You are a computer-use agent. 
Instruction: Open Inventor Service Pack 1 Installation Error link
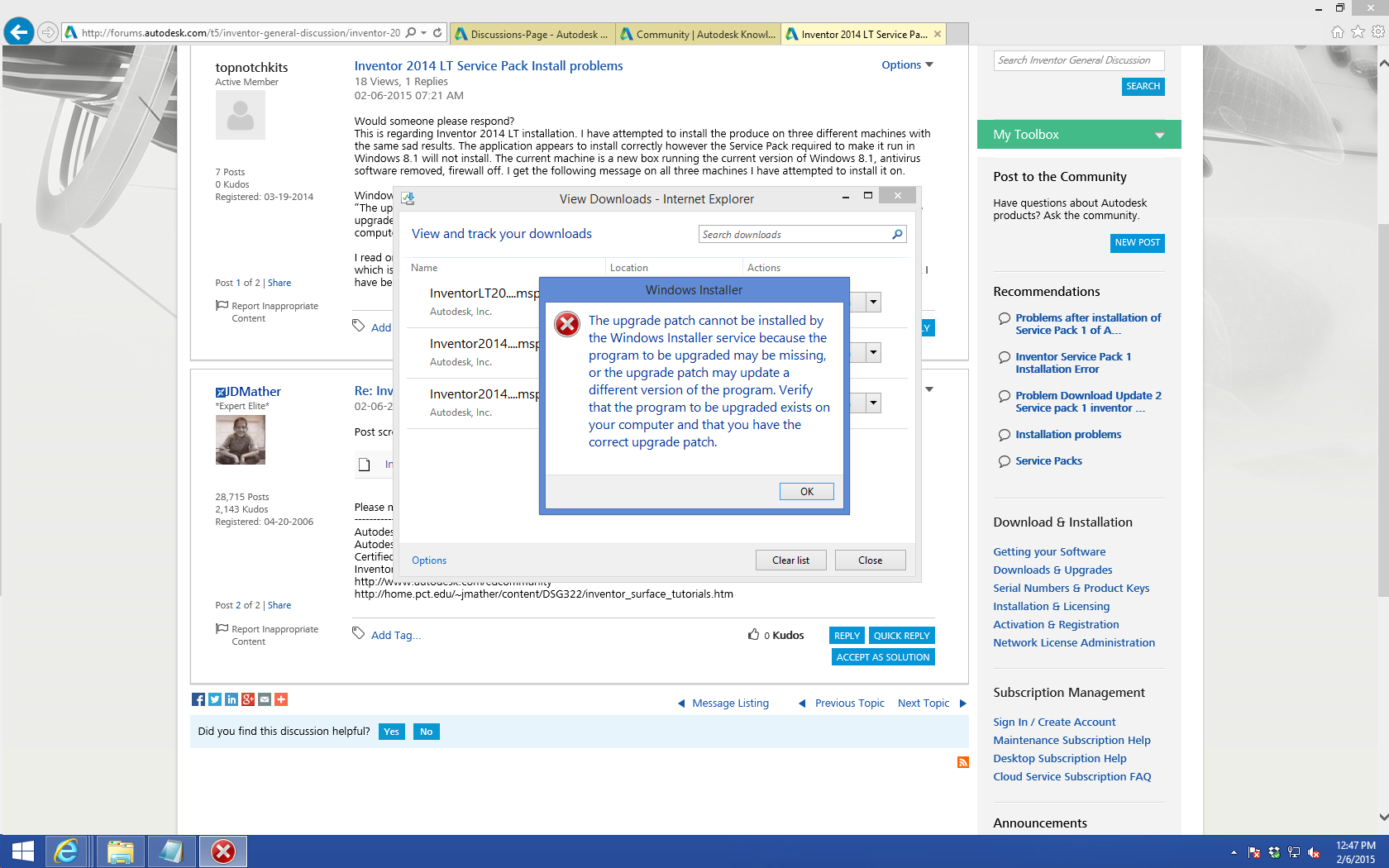point(1073,363)
